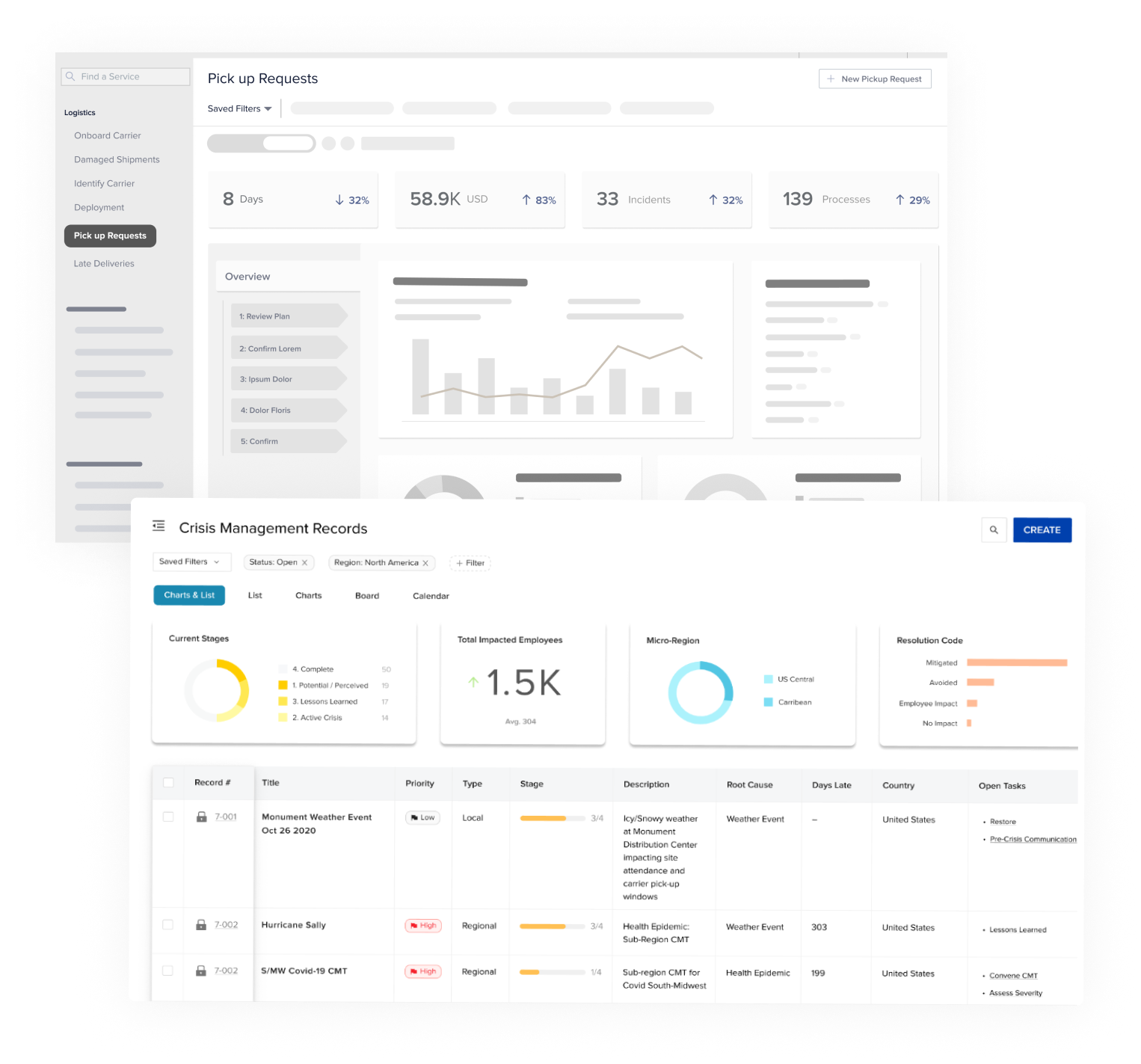Open Pick up Requests in sidebar
The height and width of the screenshot is (1064, 1141).
(110, 236)
